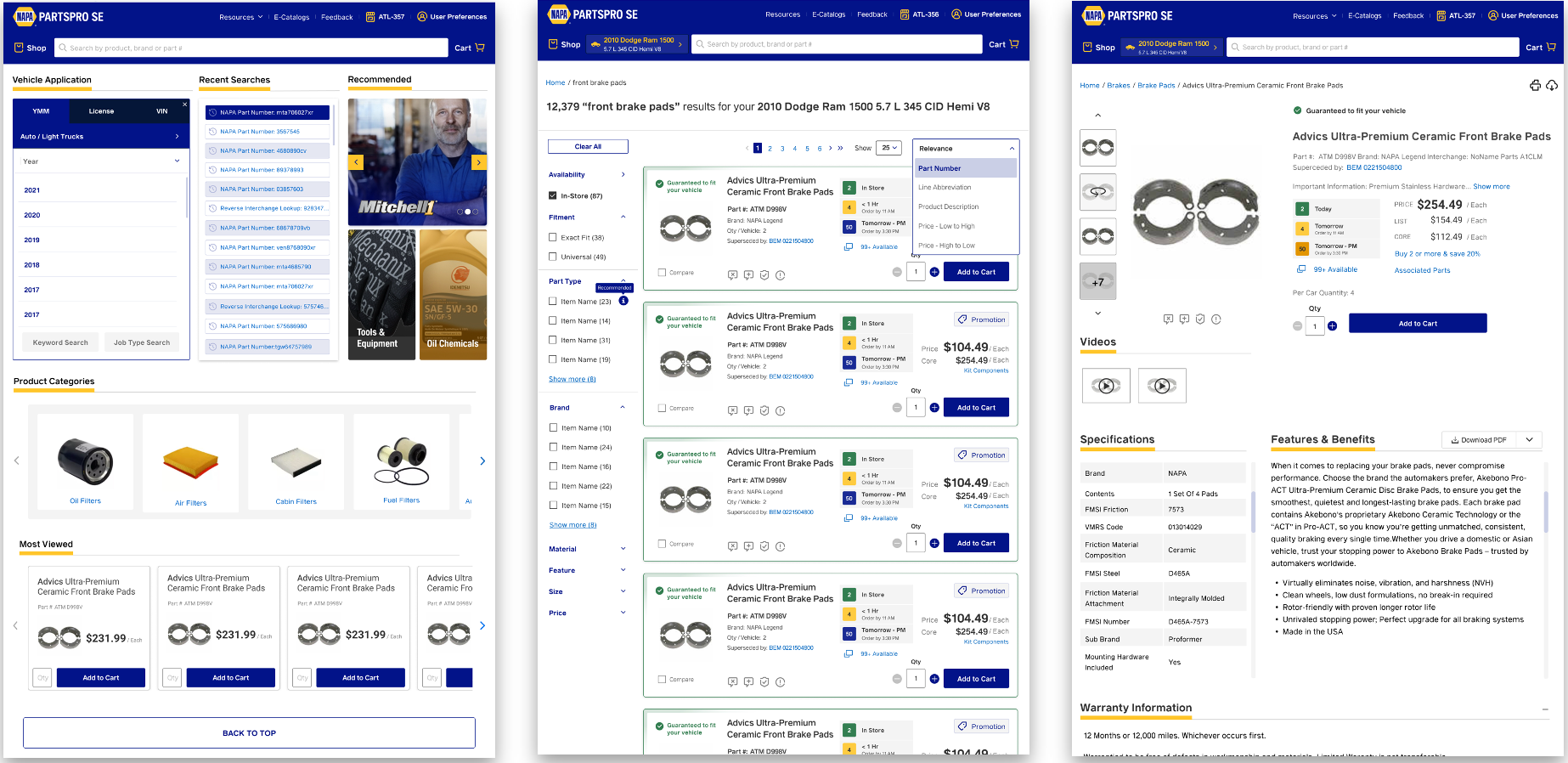
Task: Click the Recommended info icon in Part Type filter
Action: [623, 301]
